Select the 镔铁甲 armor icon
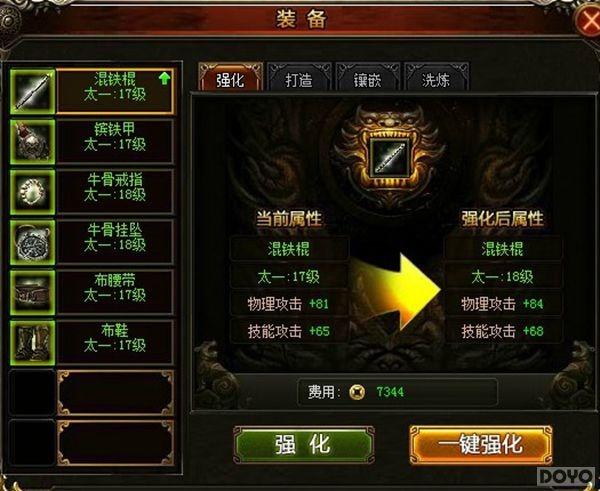Viewport: 600px width, 491px height. pos(33,142)
